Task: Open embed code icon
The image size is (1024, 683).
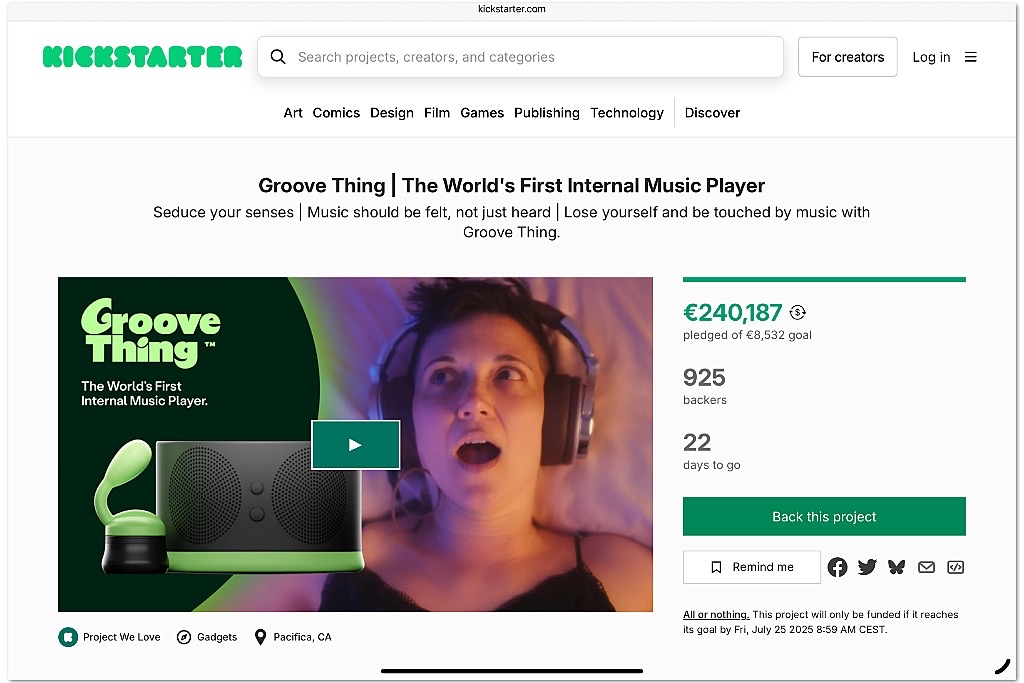Action: coord(955,567)
